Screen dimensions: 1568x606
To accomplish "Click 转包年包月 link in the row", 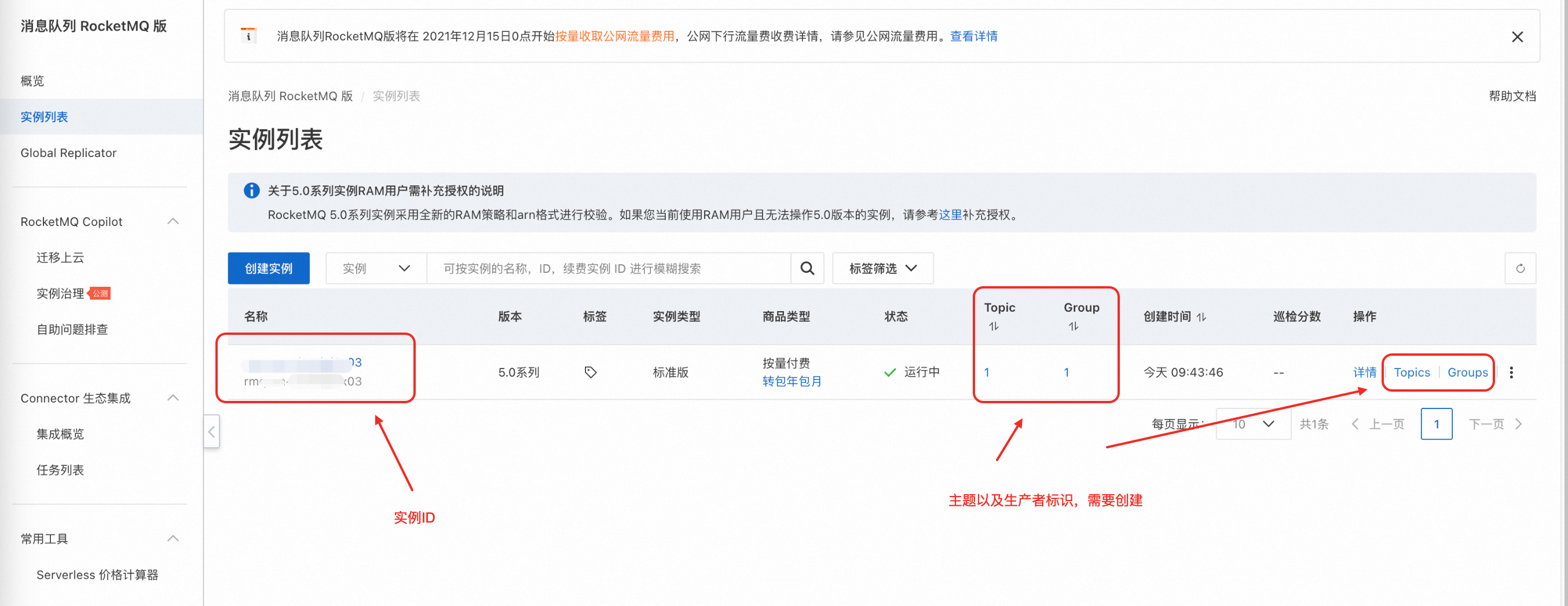I will tap(792, 381).
